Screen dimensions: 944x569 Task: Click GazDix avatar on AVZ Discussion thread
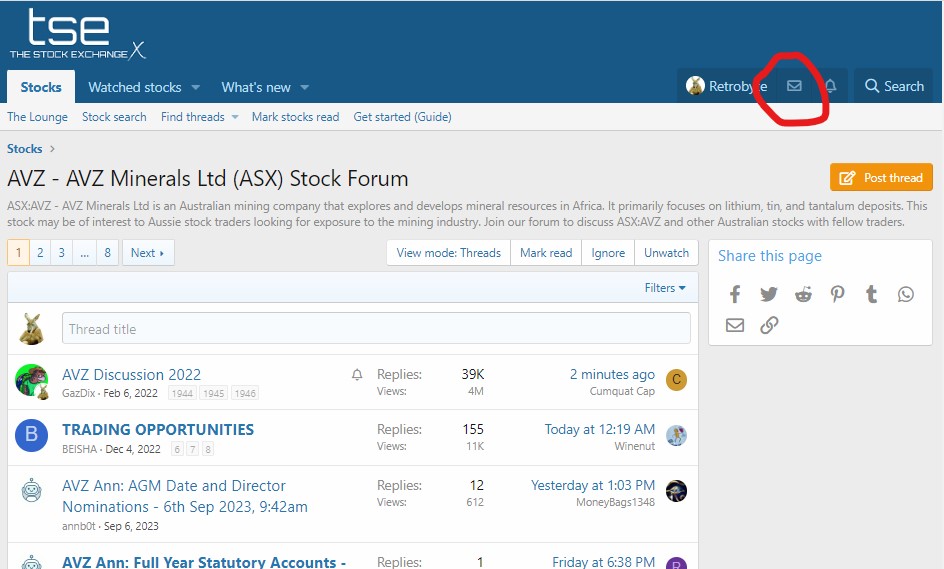tap(31, 381)
